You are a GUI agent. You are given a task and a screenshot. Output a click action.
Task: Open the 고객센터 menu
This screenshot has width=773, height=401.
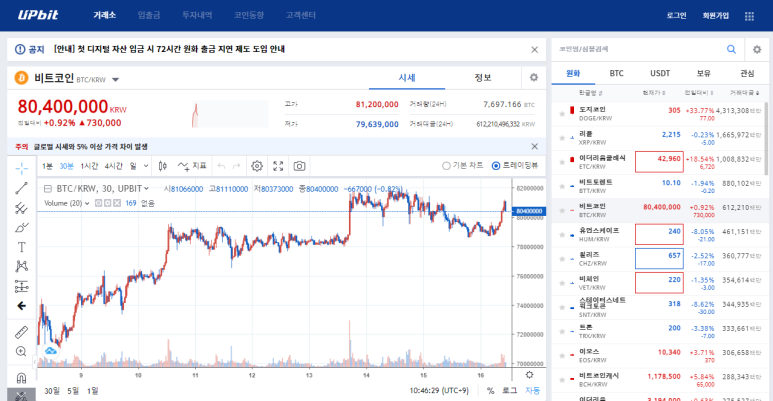301,15
